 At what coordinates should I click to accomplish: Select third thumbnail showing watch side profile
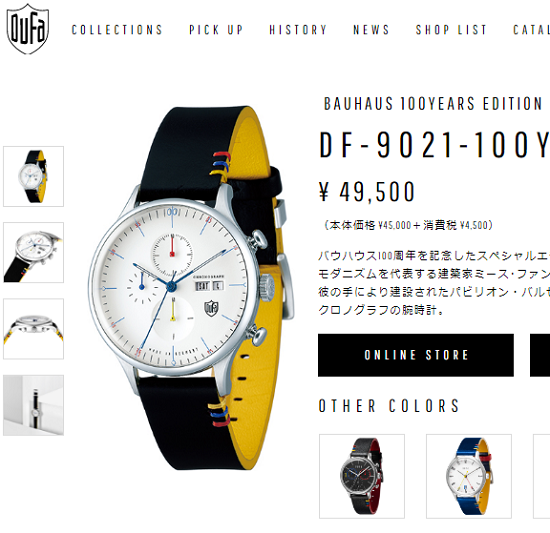pyautogui.click(x=33, y=329)
